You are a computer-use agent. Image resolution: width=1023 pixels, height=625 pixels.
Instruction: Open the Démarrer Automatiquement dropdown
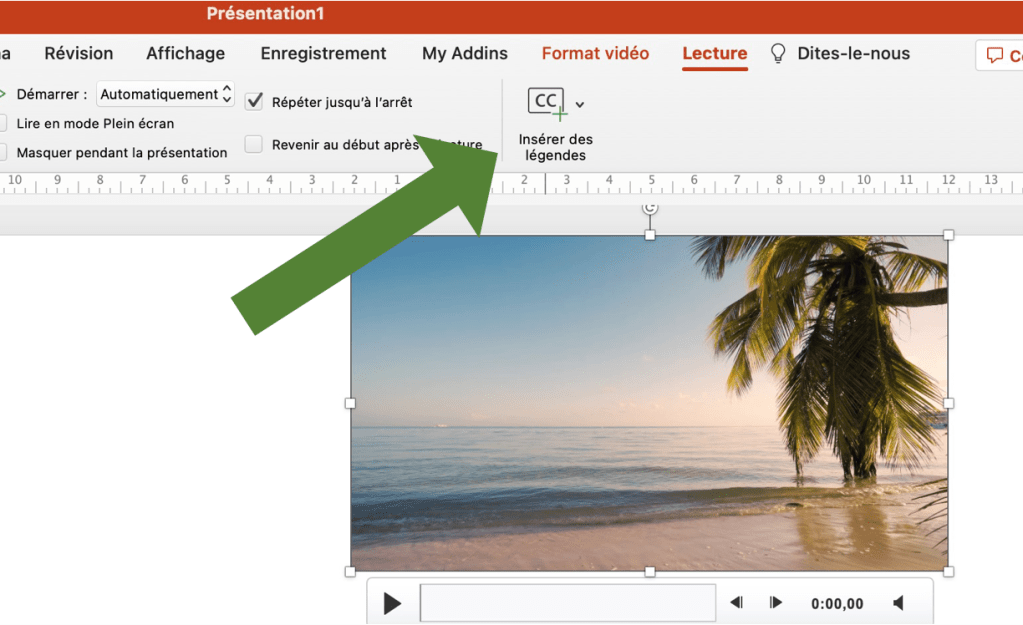(166, 95)
